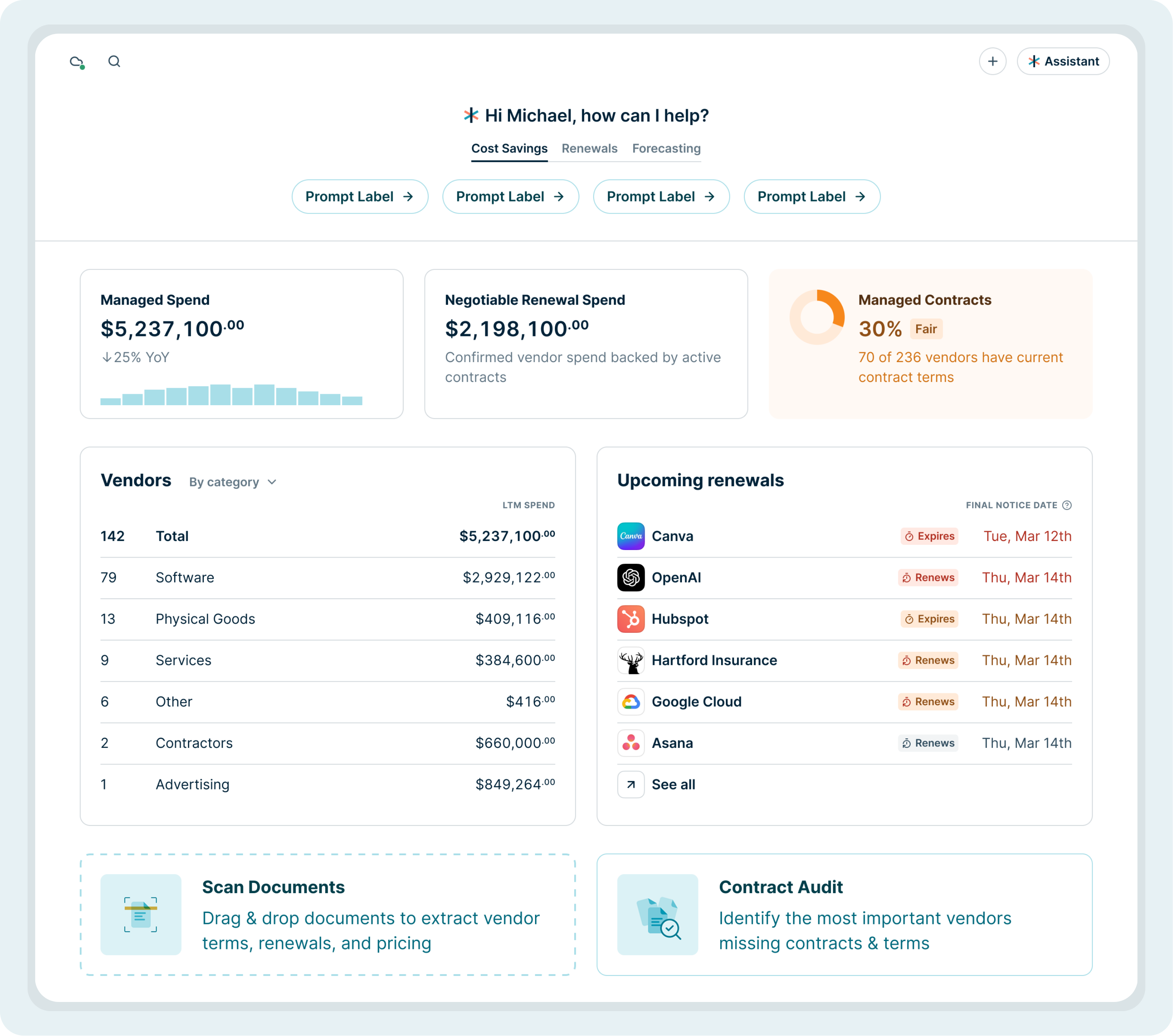Expand the By category dropdown

(x=233, y=482)
